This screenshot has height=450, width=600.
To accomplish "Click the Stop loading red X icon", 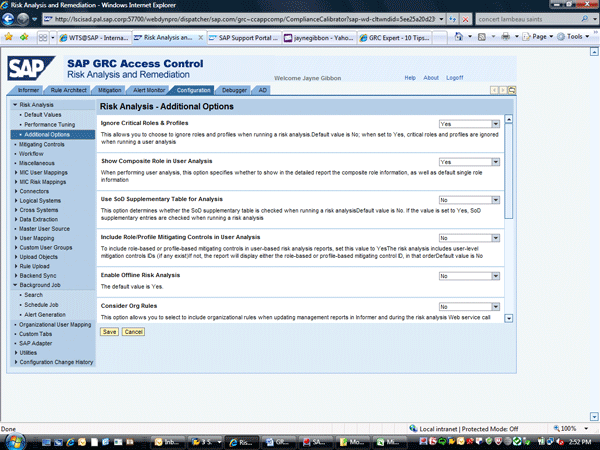I will click(x=465, y=19).
